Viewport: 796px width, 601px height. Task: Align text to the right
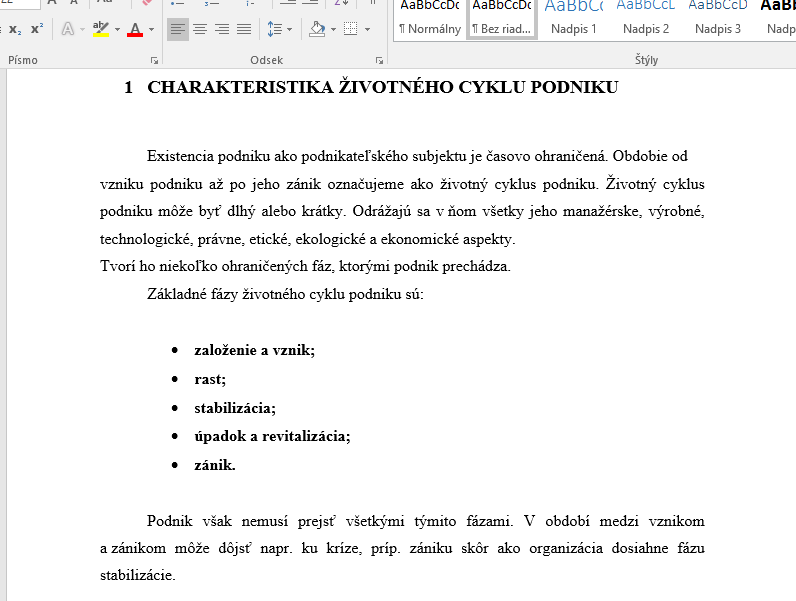click(222, 29)
